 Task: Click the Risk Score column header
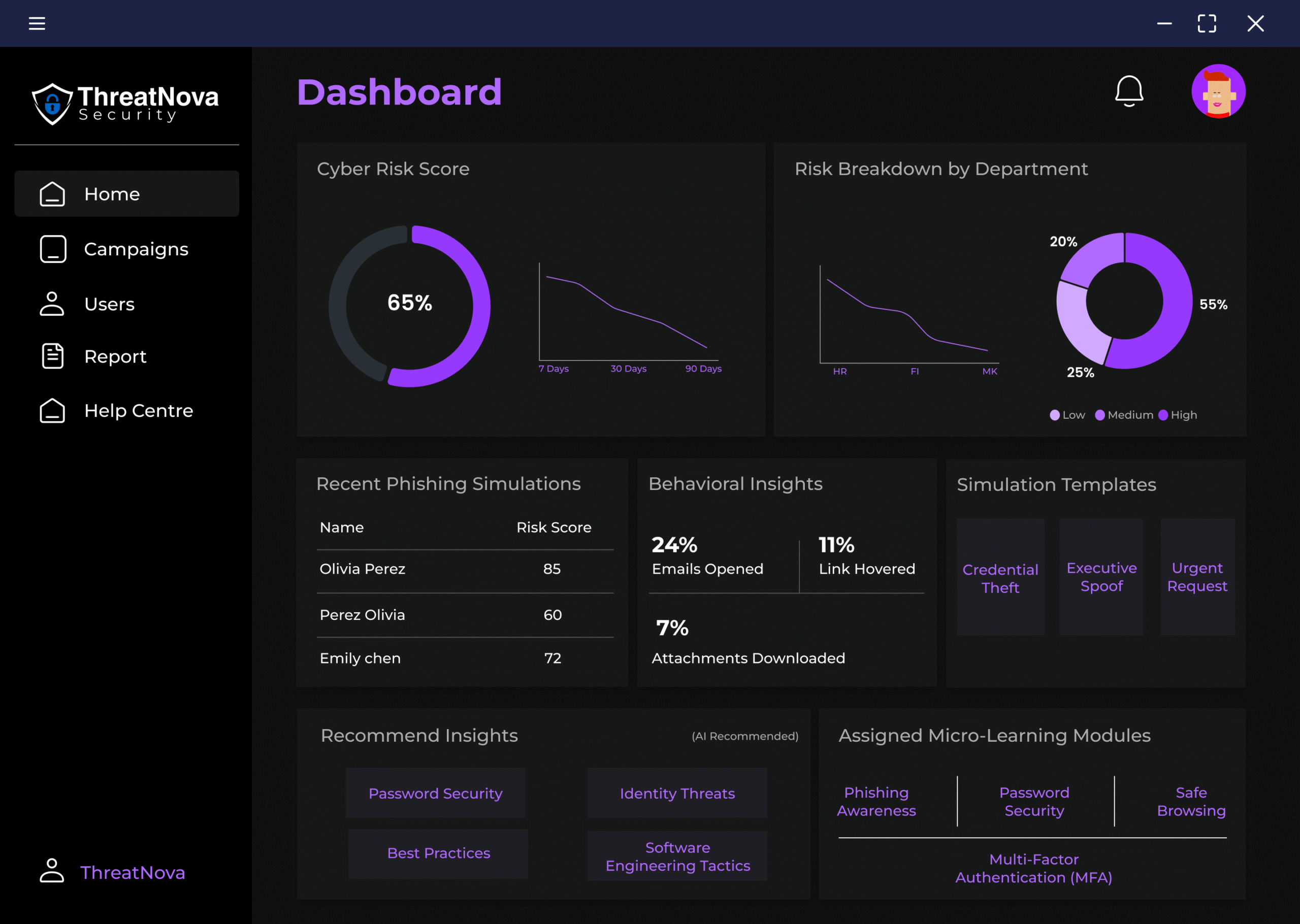coord(554,527)
